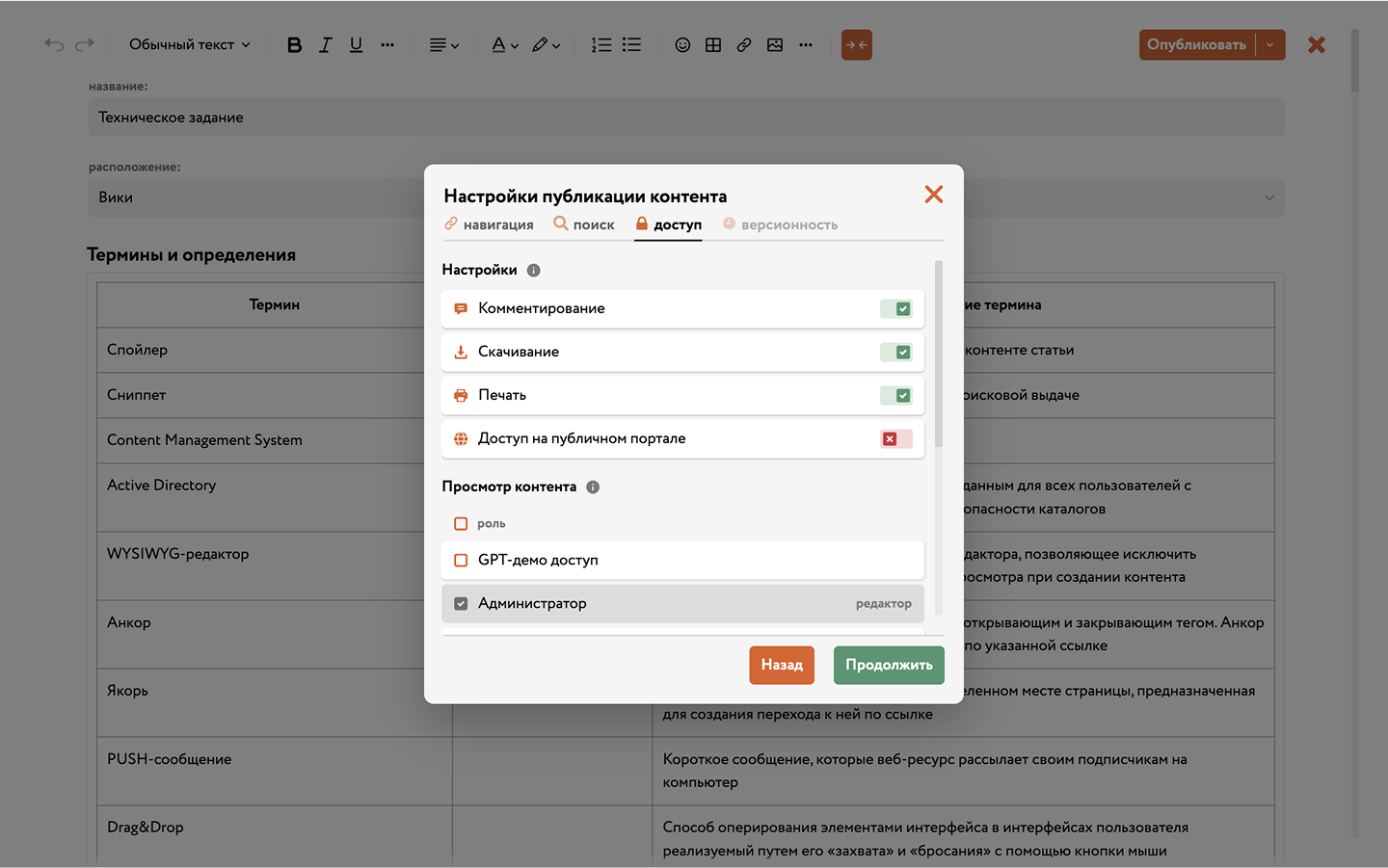Switch to the навигация tab

click(489, 224)
